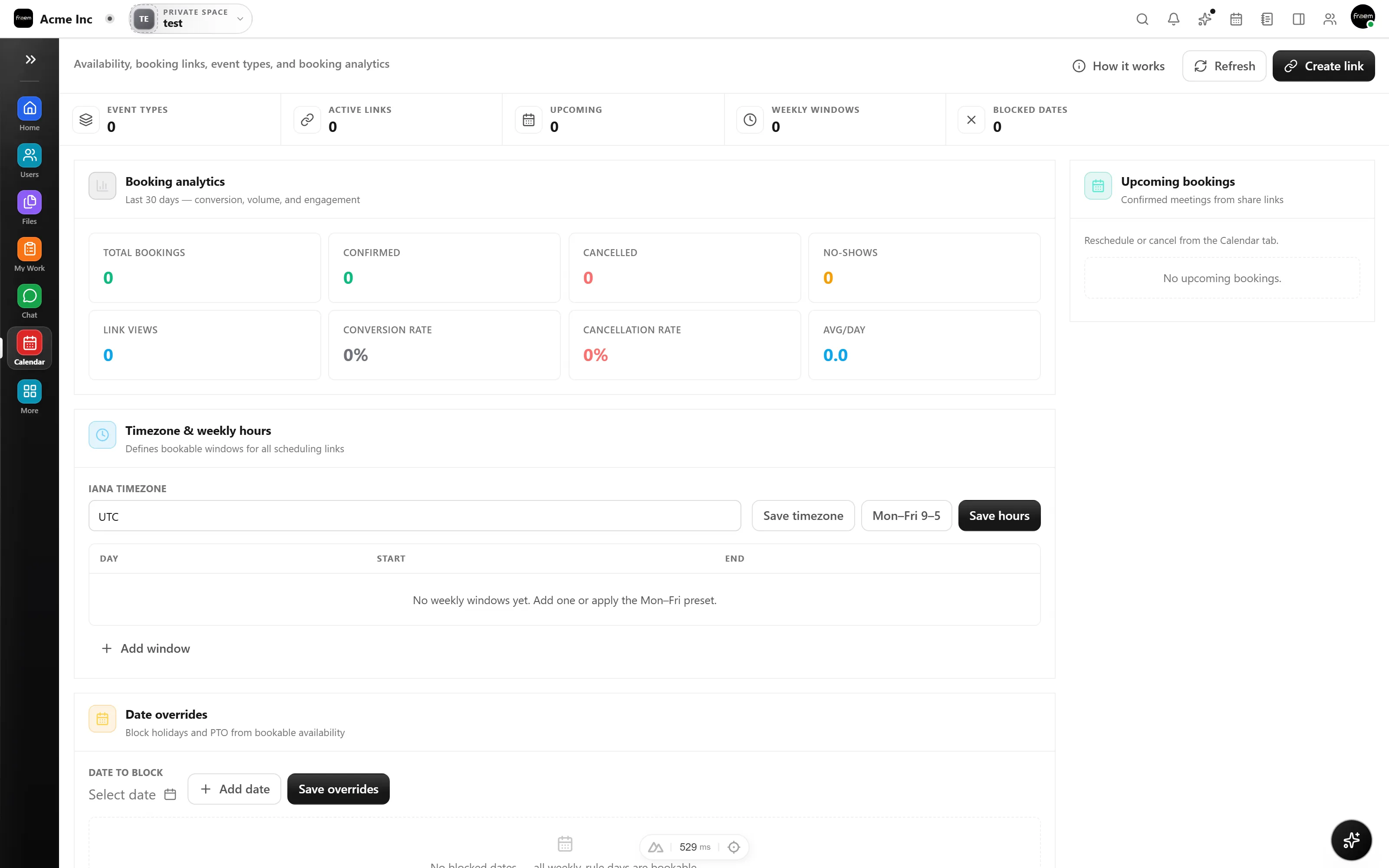Viewport: 1389px width, 868px height.
Task: Click Save timezone button
Action: tap(803, 516)
